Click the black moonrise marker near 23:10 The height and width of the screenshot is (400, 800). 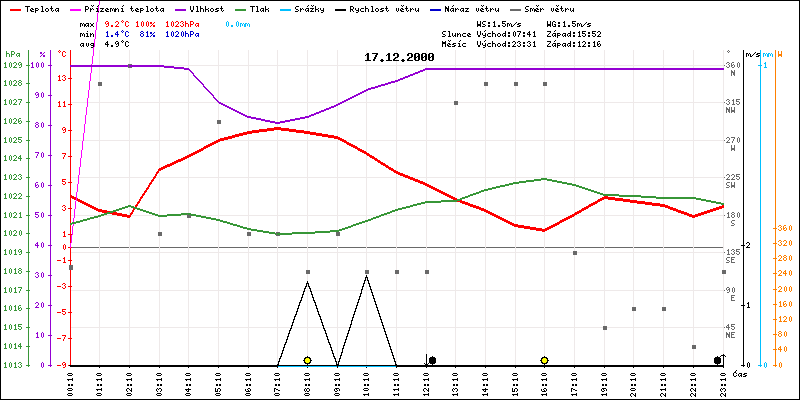pos(717,360)
